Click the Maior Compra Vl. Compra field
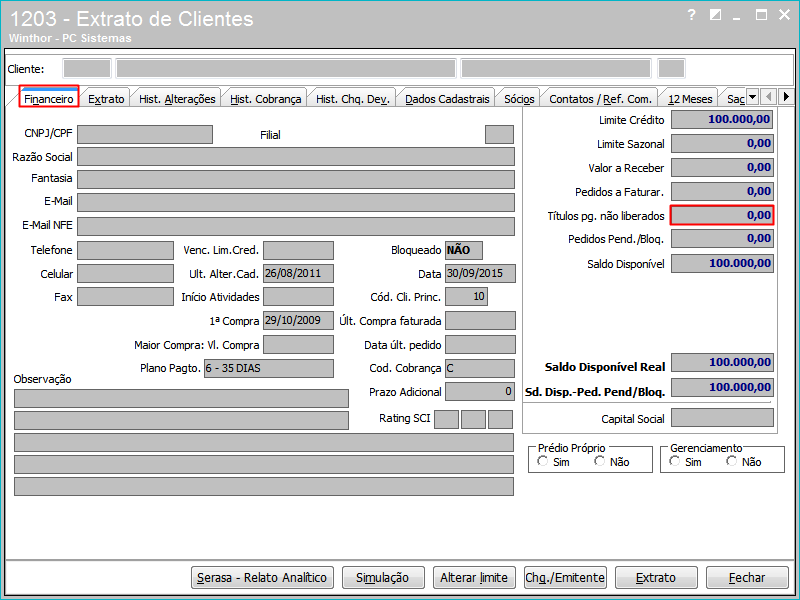 tap(298, 344)
